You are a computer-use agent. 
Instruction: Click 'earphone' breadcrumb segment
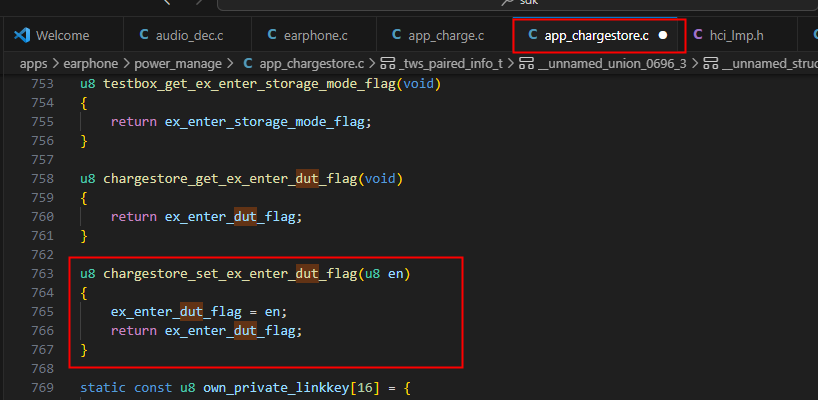pyautogui.click(x=90, y=64)
